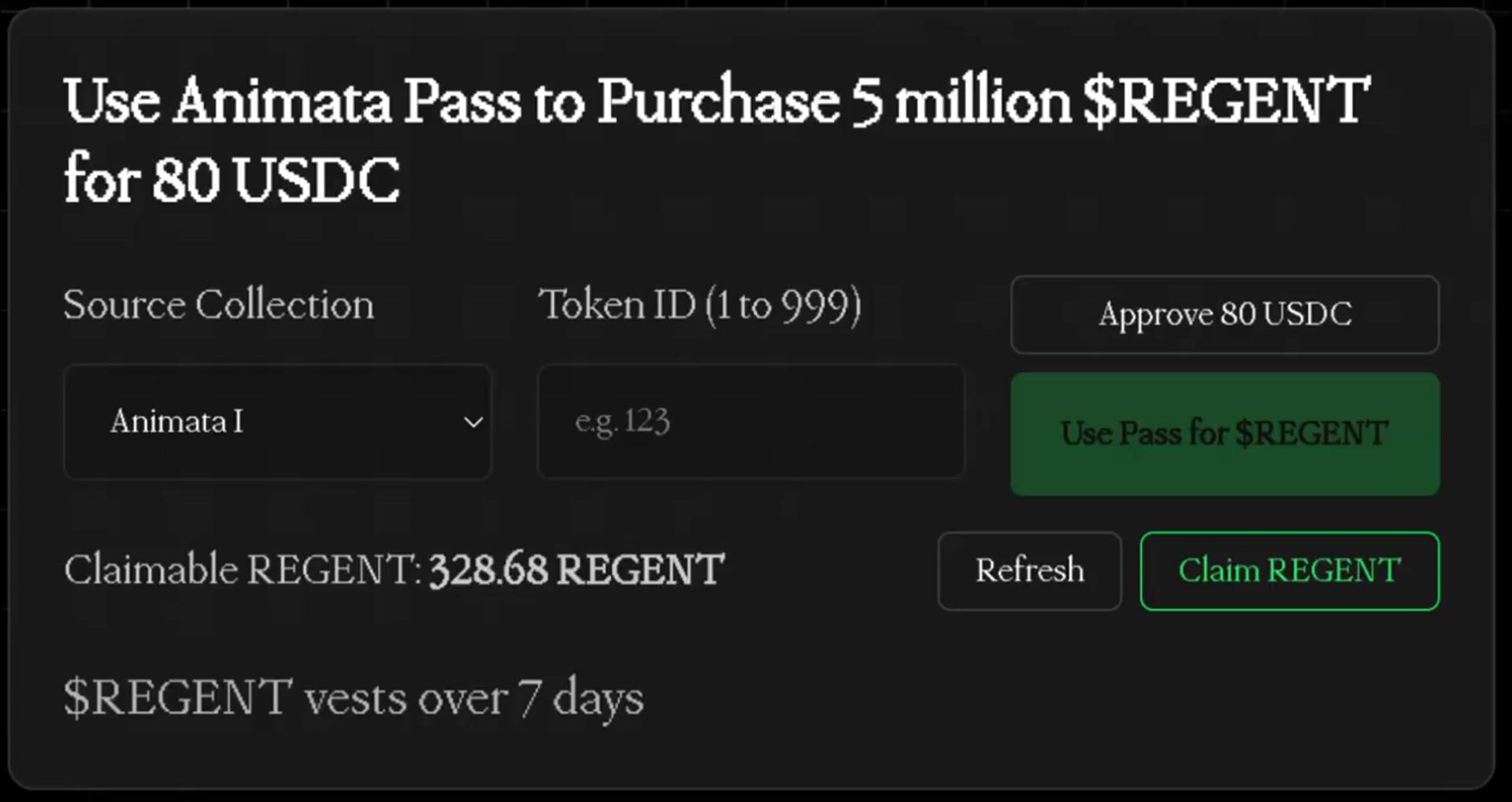Screen dimensions: 1512x802
Task: Refresh the claimable REGENT balance
Action: point(1029,570)
